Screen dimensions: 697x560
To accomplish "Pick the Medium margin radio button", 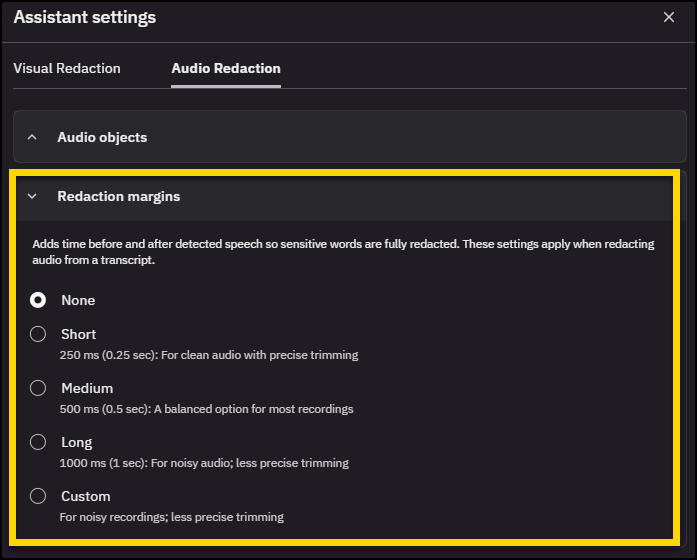I will [38, 388].
